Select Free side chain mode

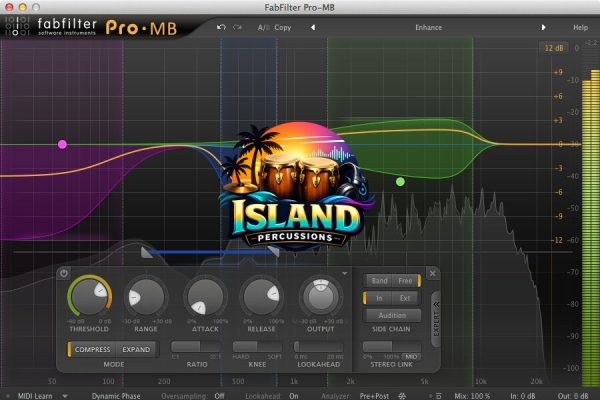coord(406,281)
